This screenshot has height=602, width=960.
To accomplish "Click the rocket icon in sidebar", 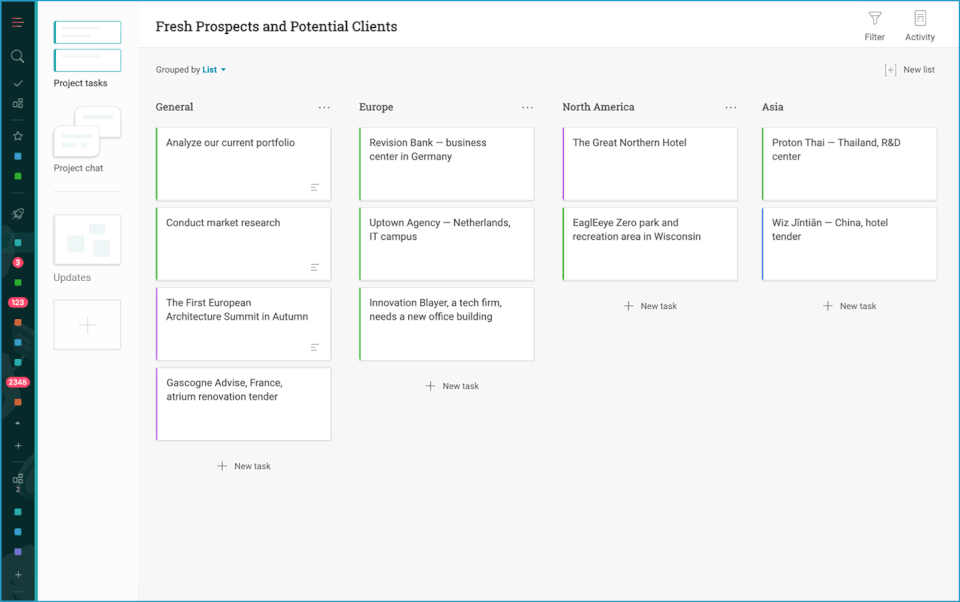I will (18, 214).
